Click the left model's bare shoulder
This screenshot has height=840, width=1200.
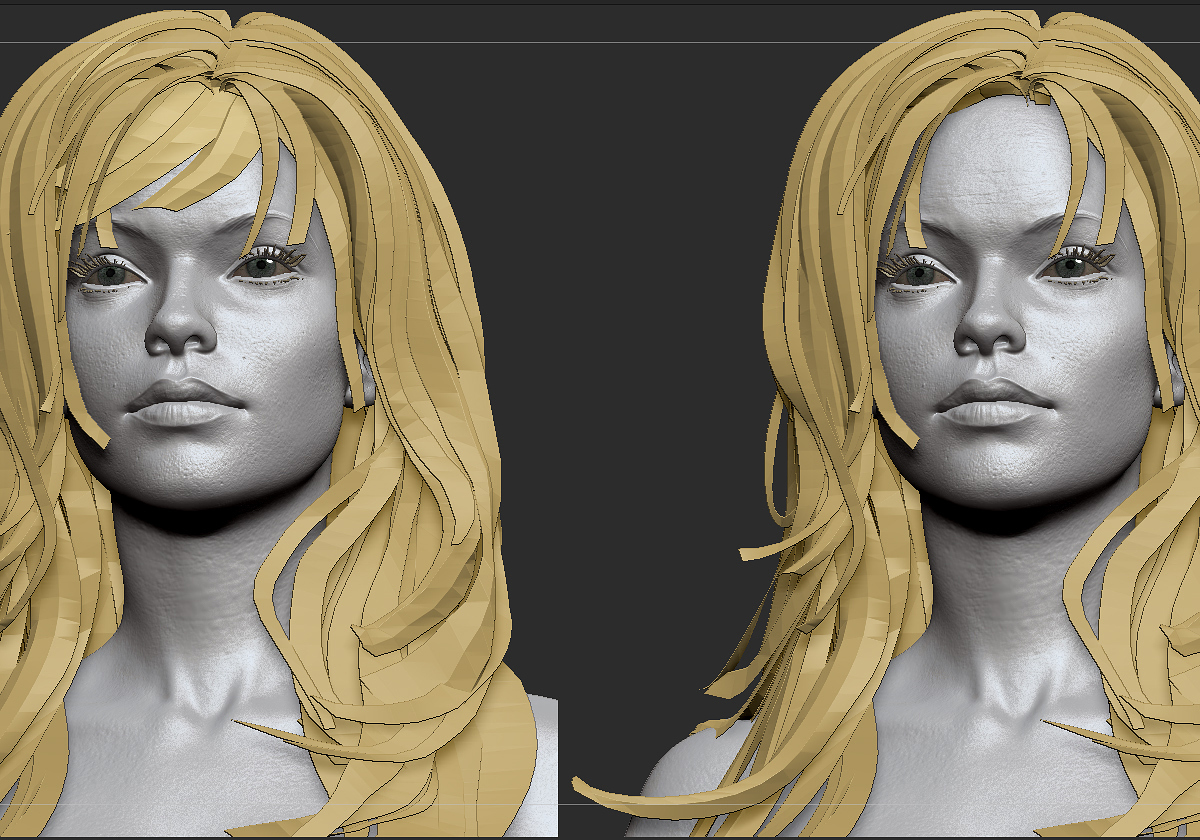coord(542,762)
